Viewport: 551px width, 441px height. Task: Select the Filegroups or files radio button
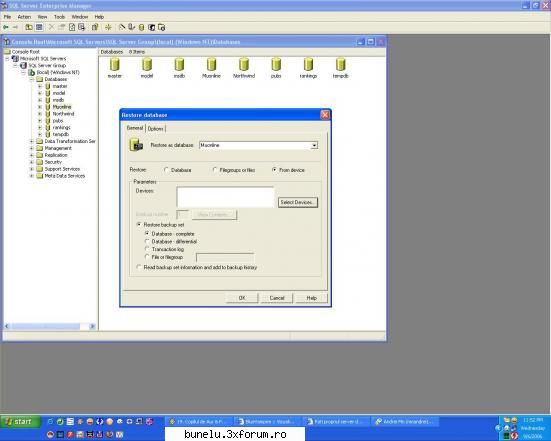215,170
